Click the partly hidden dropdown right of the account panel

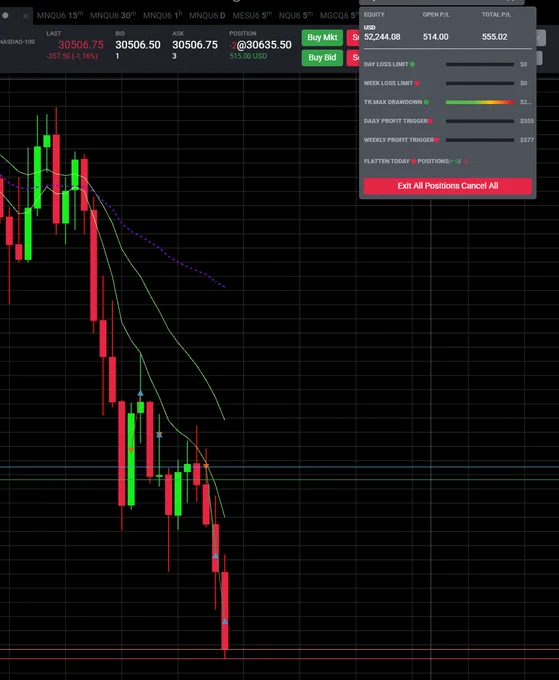point(541,38)
